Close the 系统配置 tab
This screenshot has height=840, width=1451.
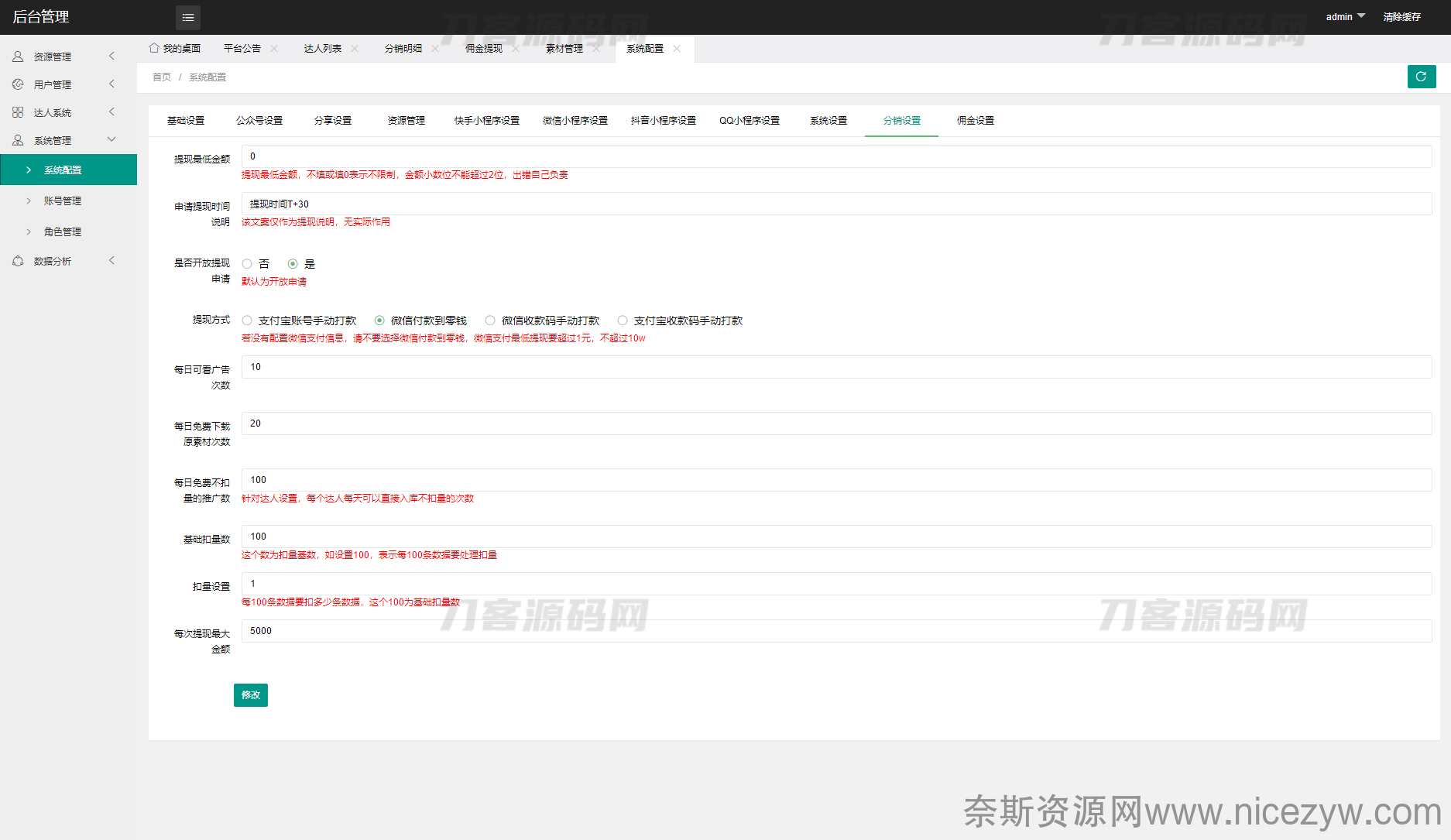(677, 48)
